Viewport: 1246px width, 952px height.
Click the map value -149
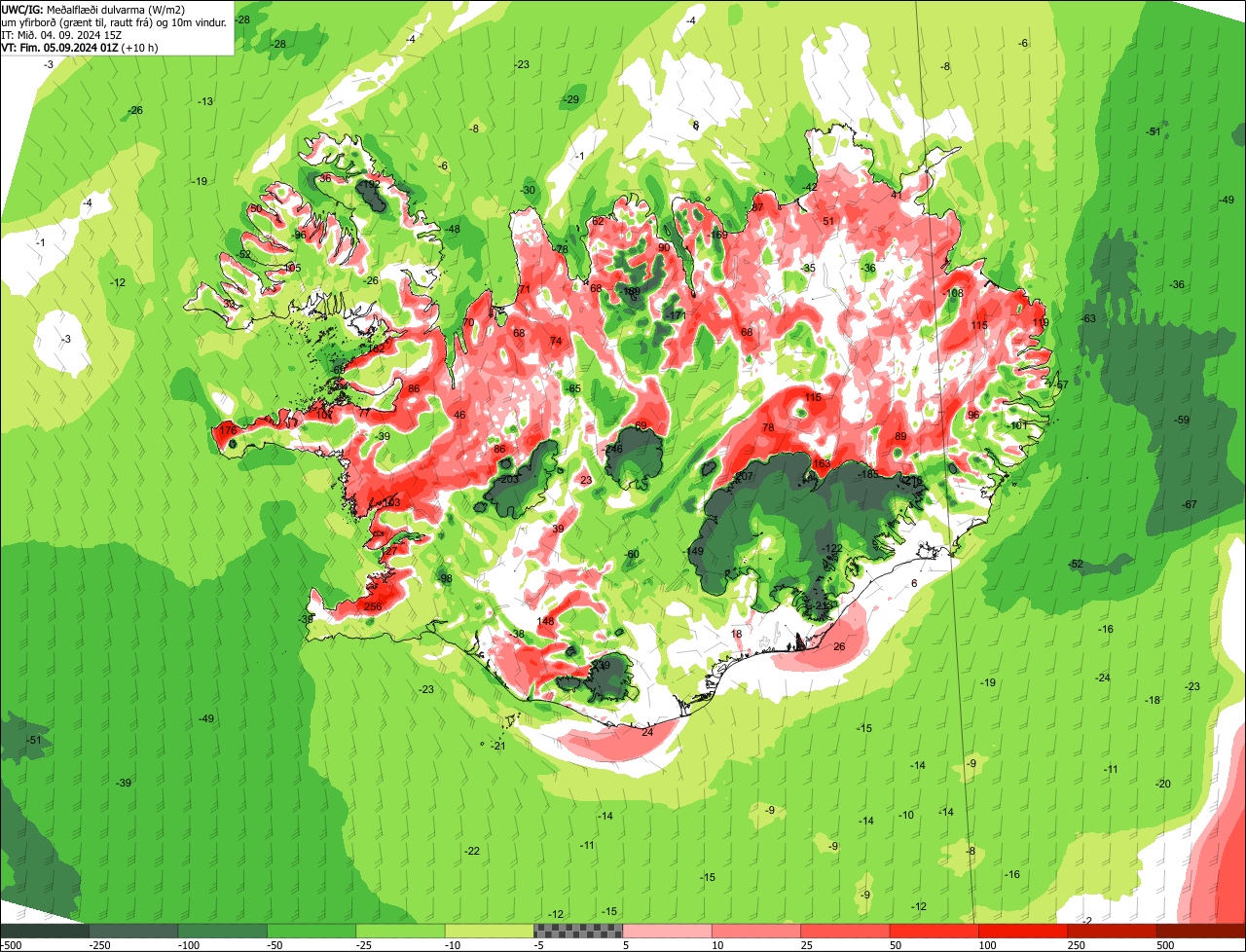pos(694,552)
